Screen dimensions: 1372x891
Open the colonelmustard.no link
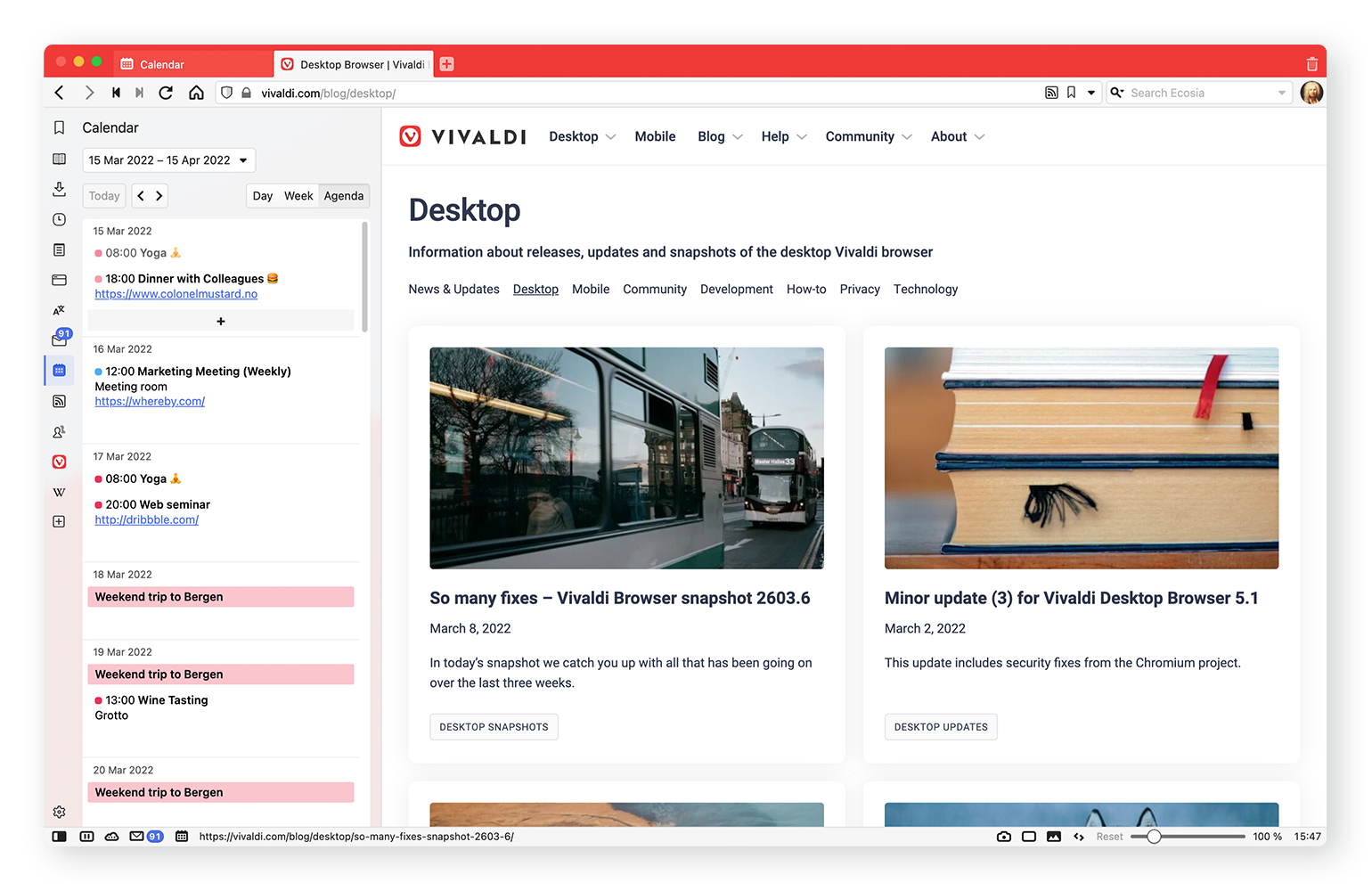pyautogui.click(x=176, y=294)
